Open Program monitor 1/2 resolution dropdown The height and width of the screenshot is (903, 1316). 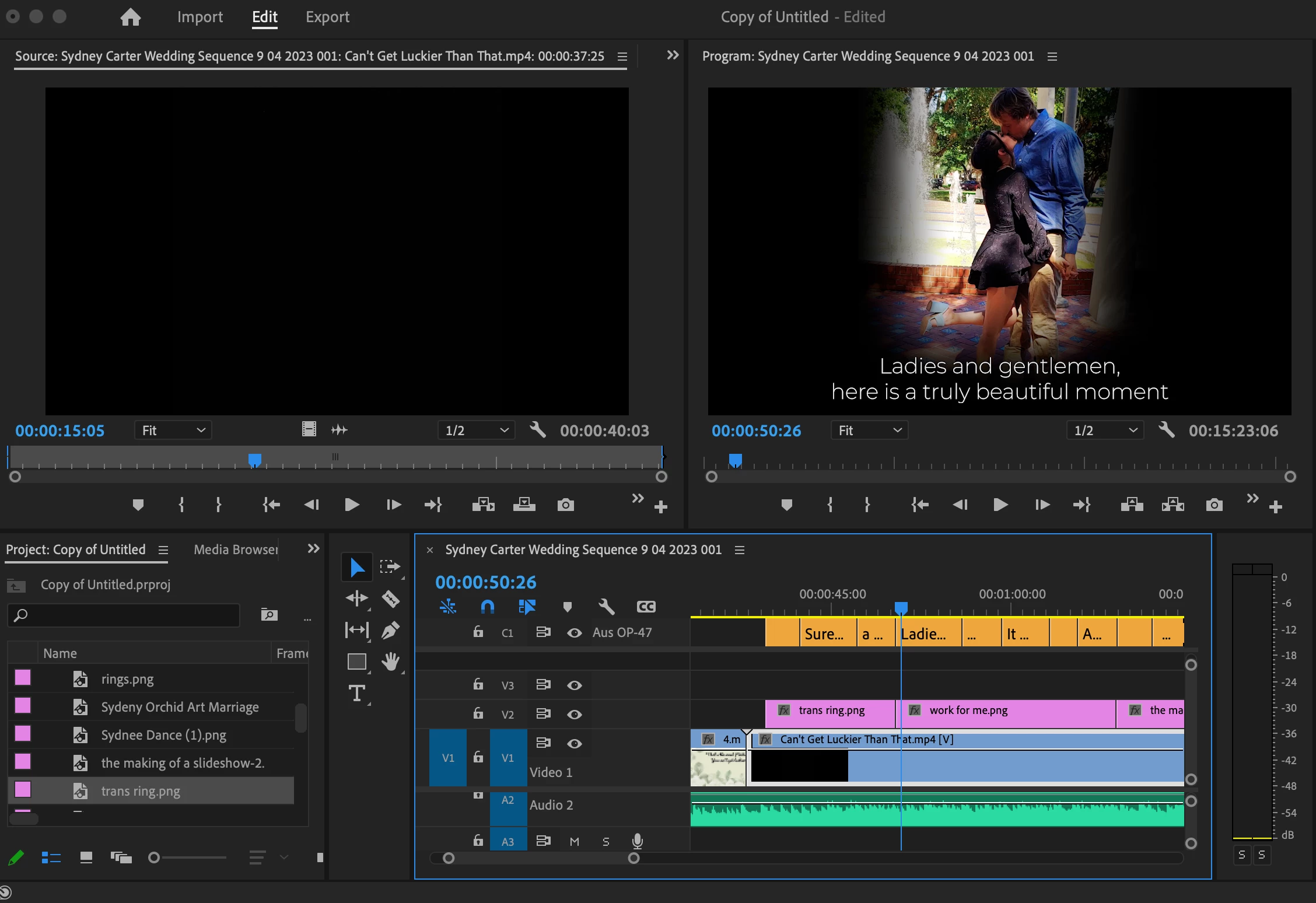pos(1105,430)
